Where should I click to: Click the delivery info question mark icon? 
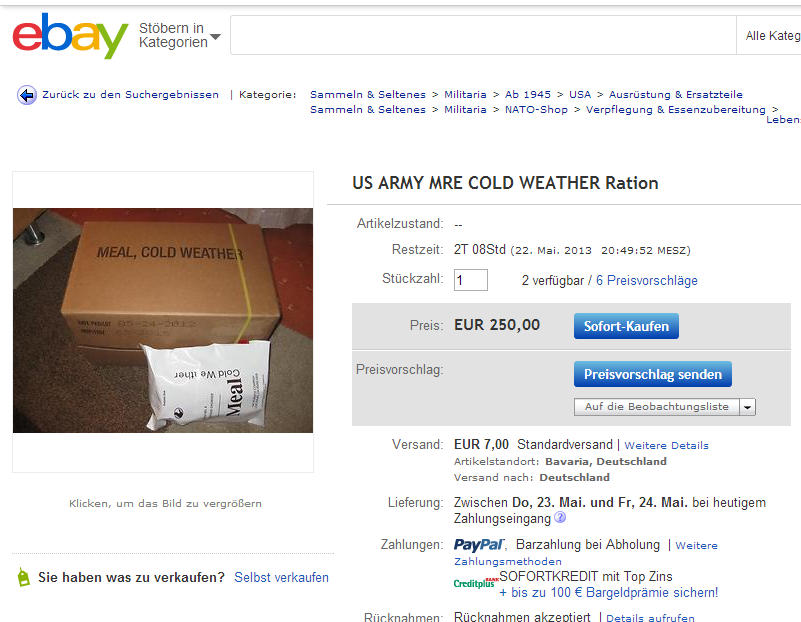(560, 517)
